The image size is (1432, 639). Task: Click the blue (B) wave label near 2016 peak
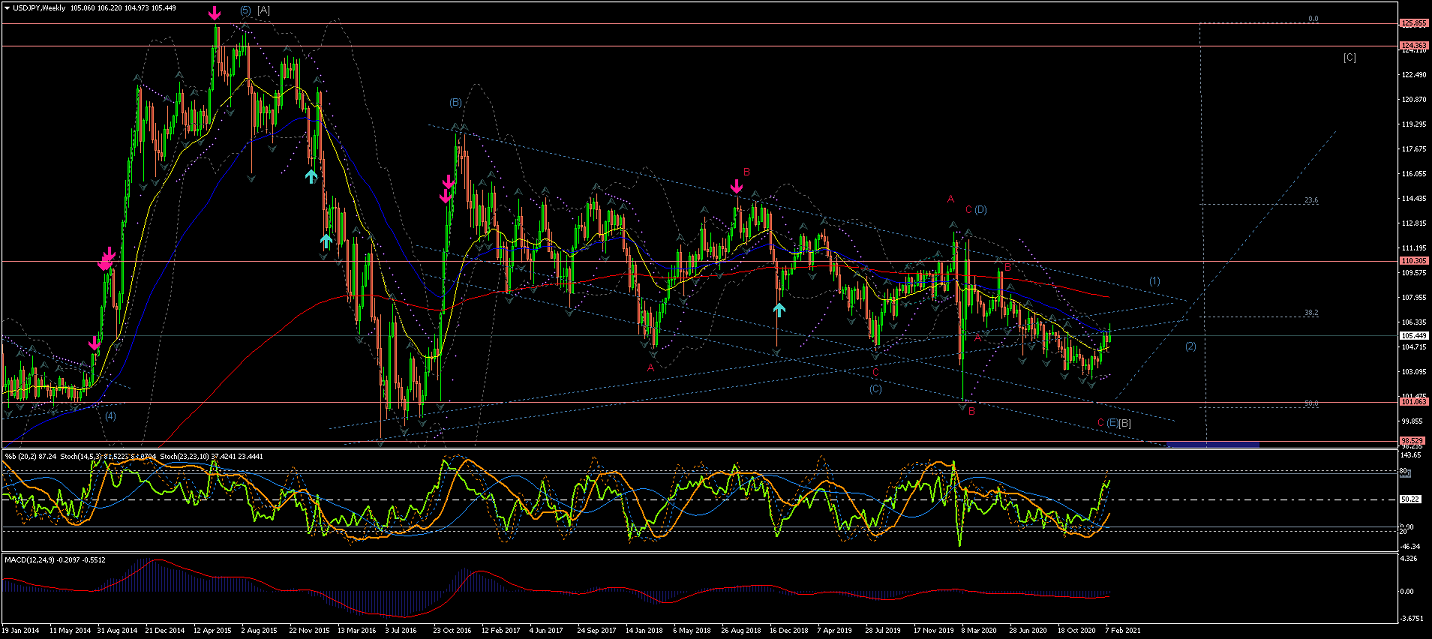click(x=455, y=102)
